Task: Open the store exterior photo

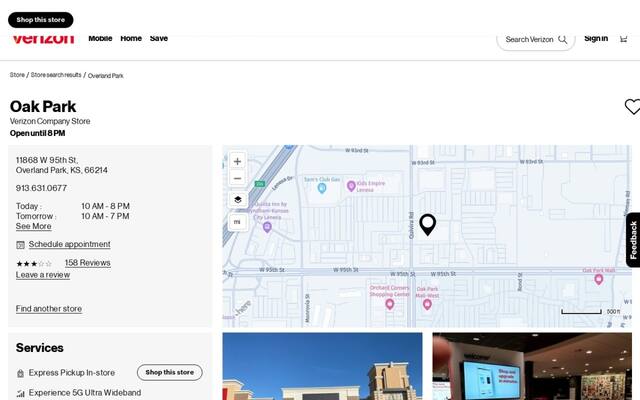Action: click(322, 367)
